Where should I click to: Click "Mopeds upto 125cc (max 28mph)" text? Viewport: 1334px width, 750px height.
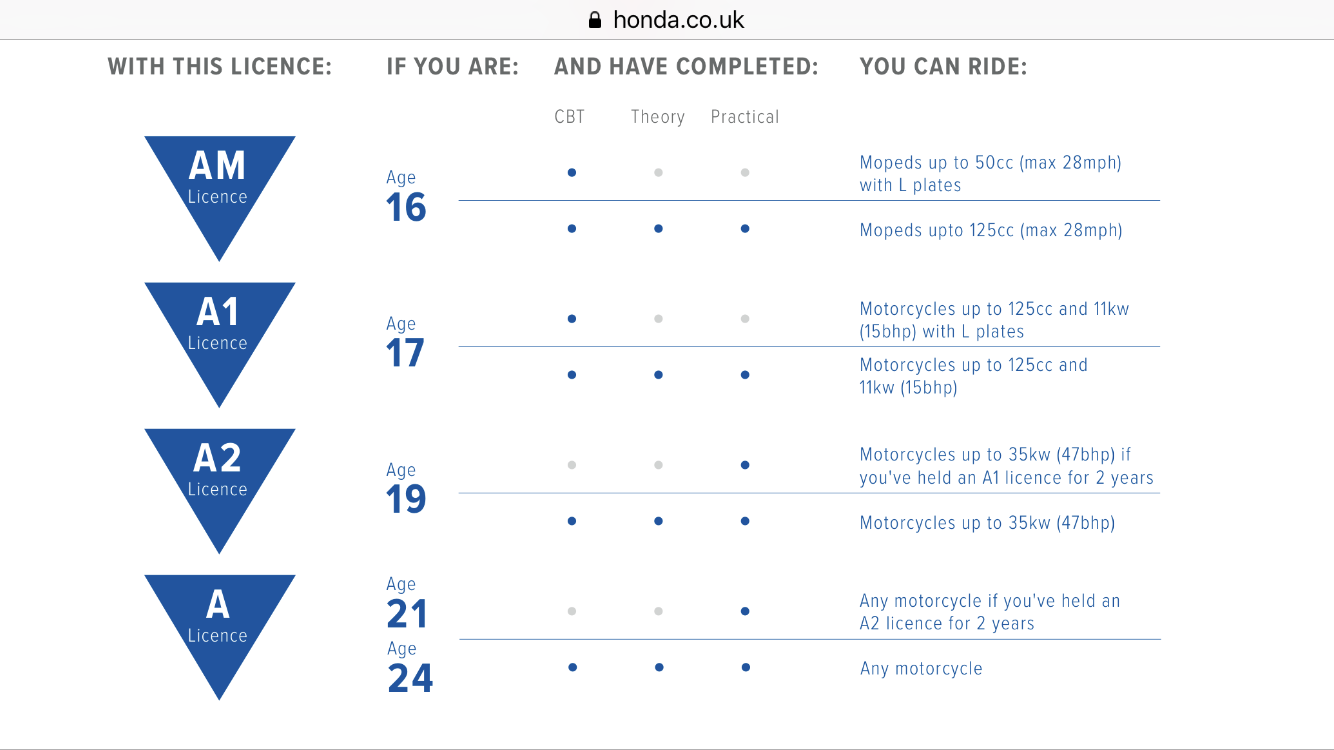990,231
